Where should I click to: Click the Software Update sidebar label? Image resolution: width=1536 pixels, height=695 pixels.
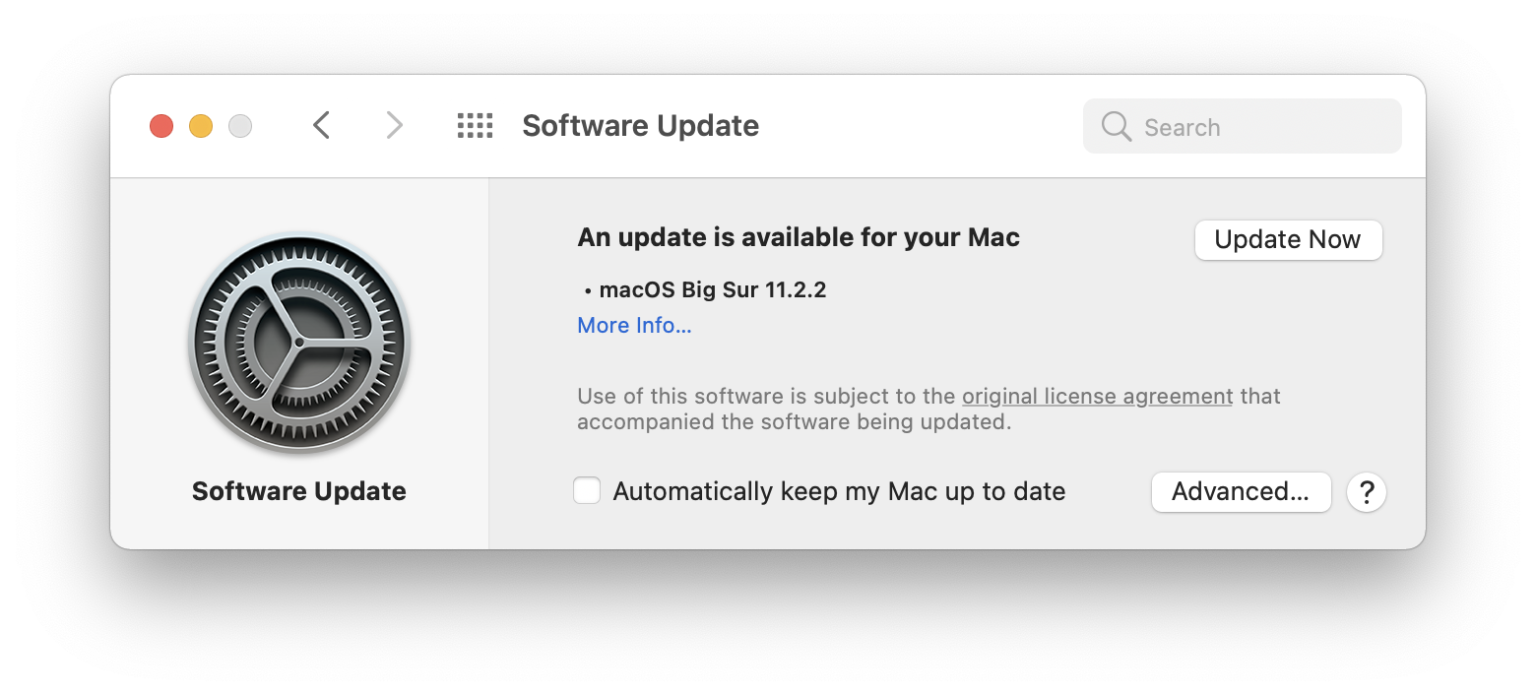click(x=299, y=491)
